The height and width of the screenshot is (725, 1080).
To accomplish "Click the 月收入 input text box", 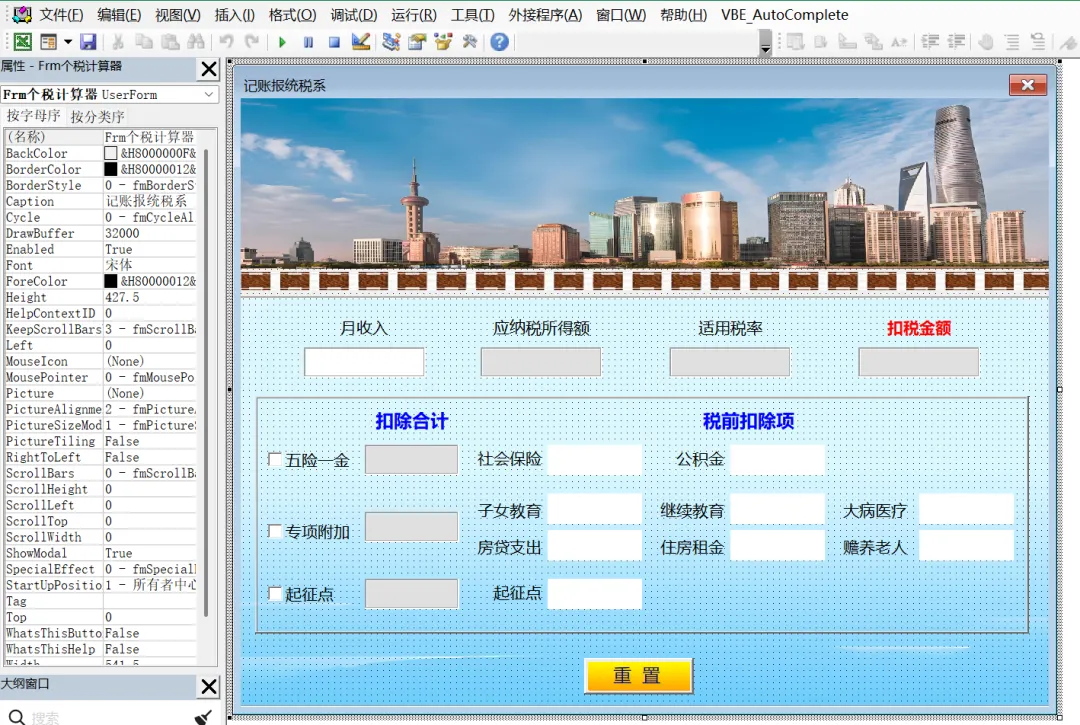I will [364, 362].
